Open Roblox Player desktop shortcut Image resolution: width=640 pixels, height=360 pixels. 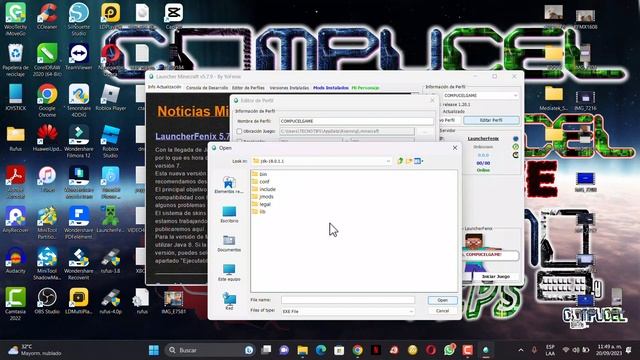coord(110,98)
